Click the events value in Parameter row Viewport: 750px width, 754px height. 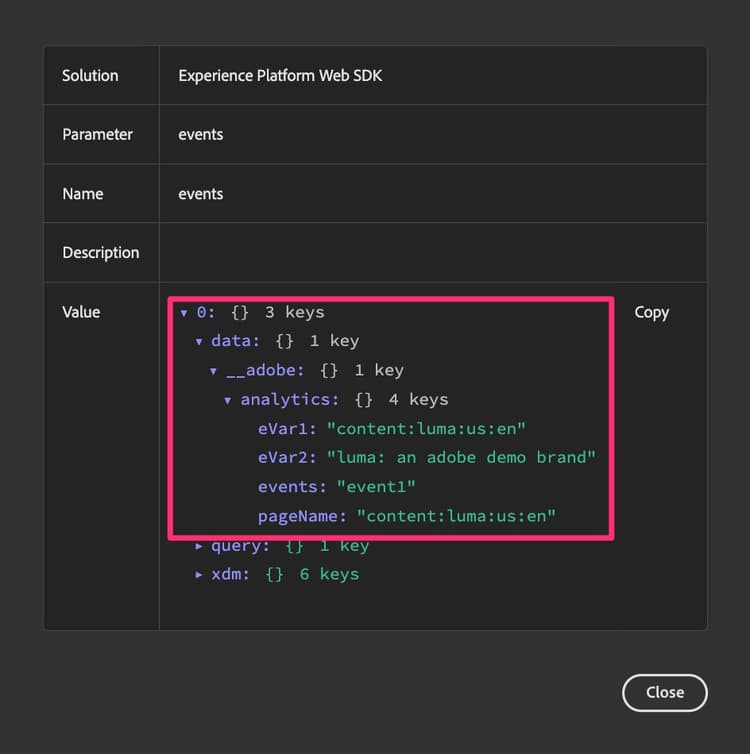click(x=200, y=135)
